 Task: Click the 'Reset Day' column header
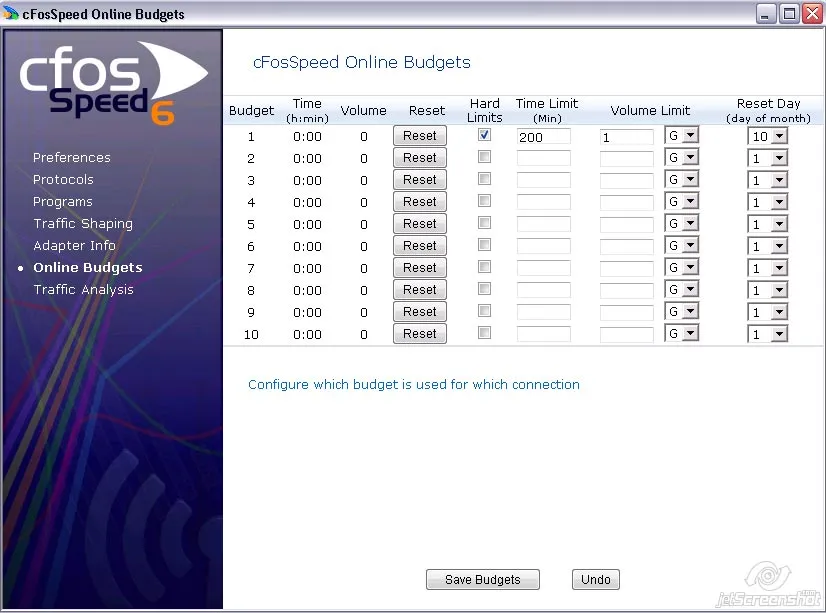768,111
